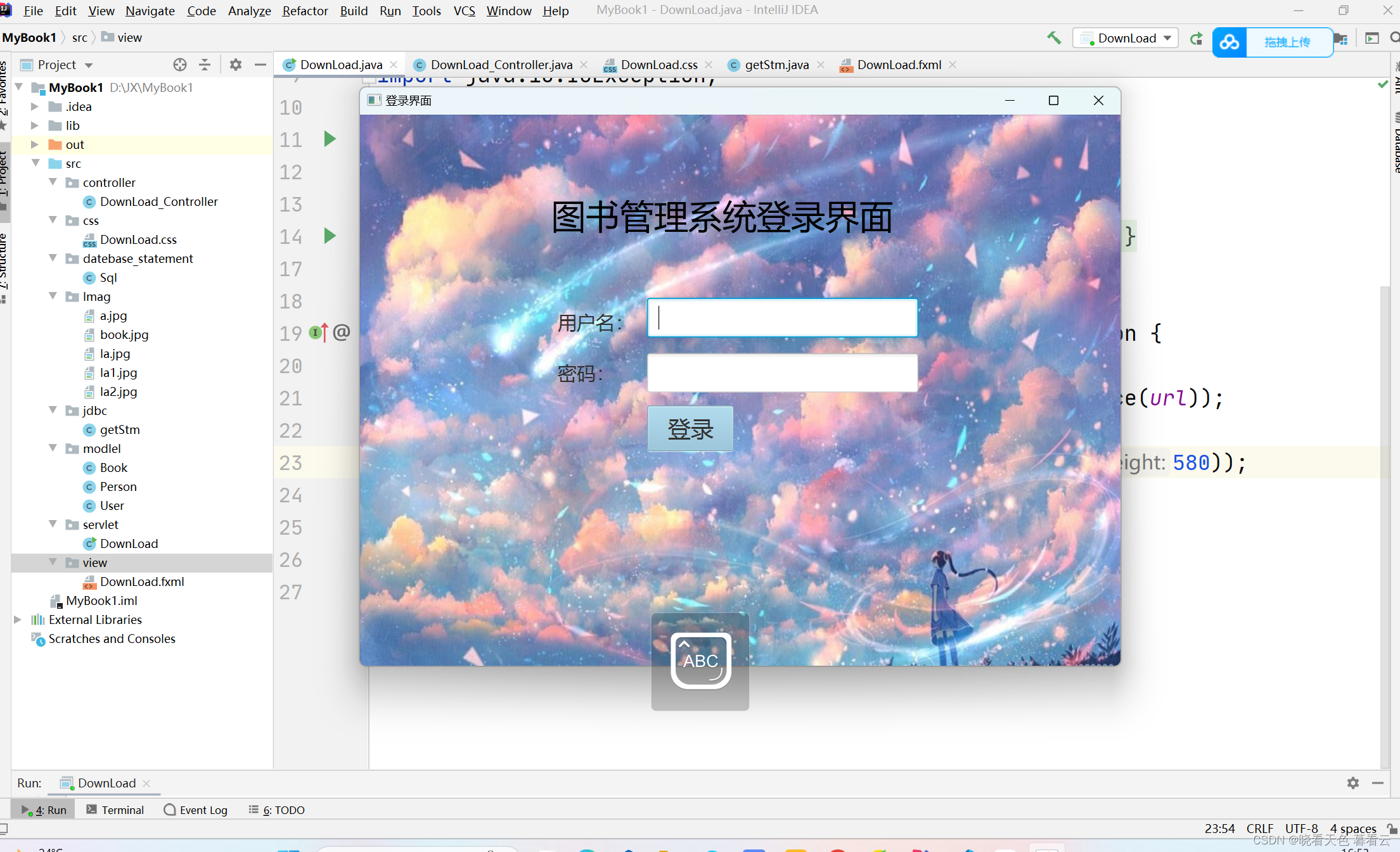Toggle the ABC input method indicator
The width and height of the screenshot is (1400, 852).
point(700,661)
